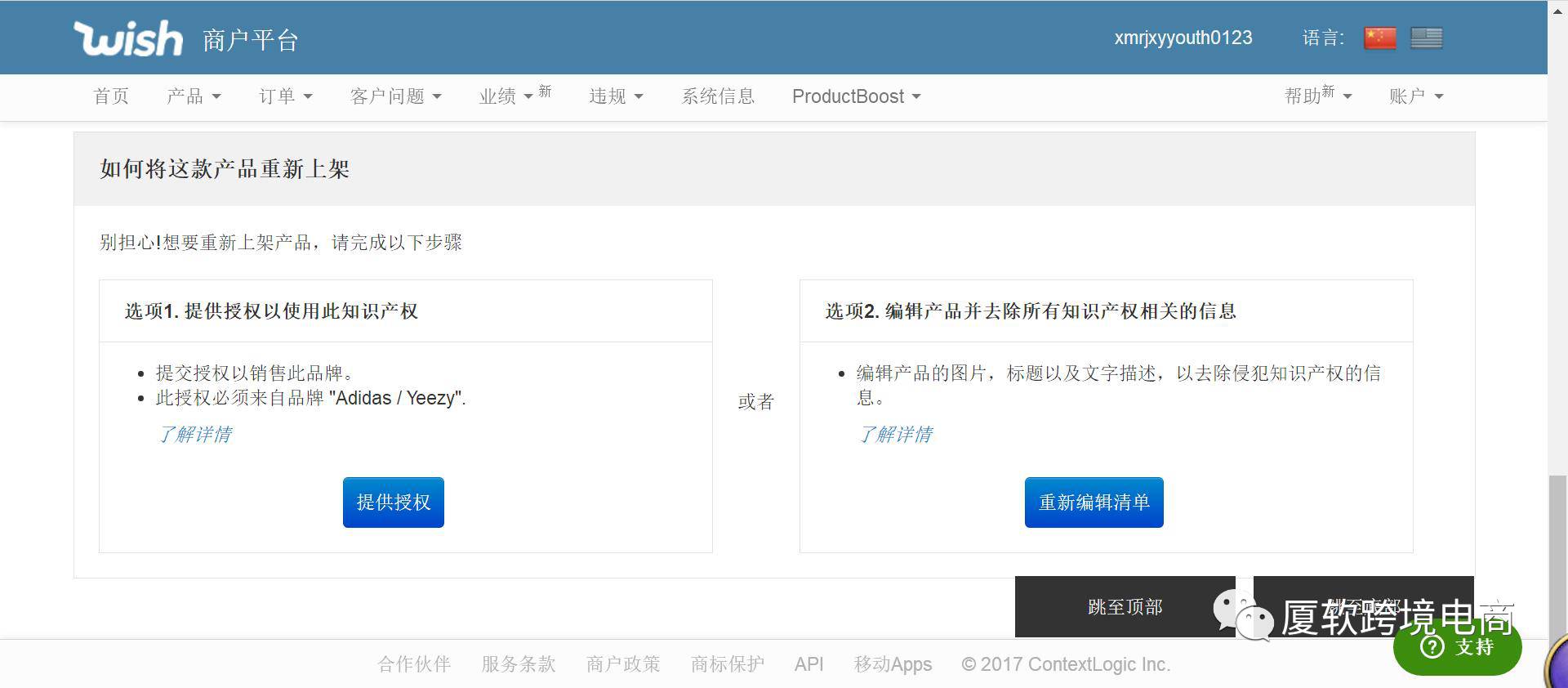Click the © 2017 ContextLogic Inc. text
This screenshot has height=688, width=1568.
coord(1067,664)
